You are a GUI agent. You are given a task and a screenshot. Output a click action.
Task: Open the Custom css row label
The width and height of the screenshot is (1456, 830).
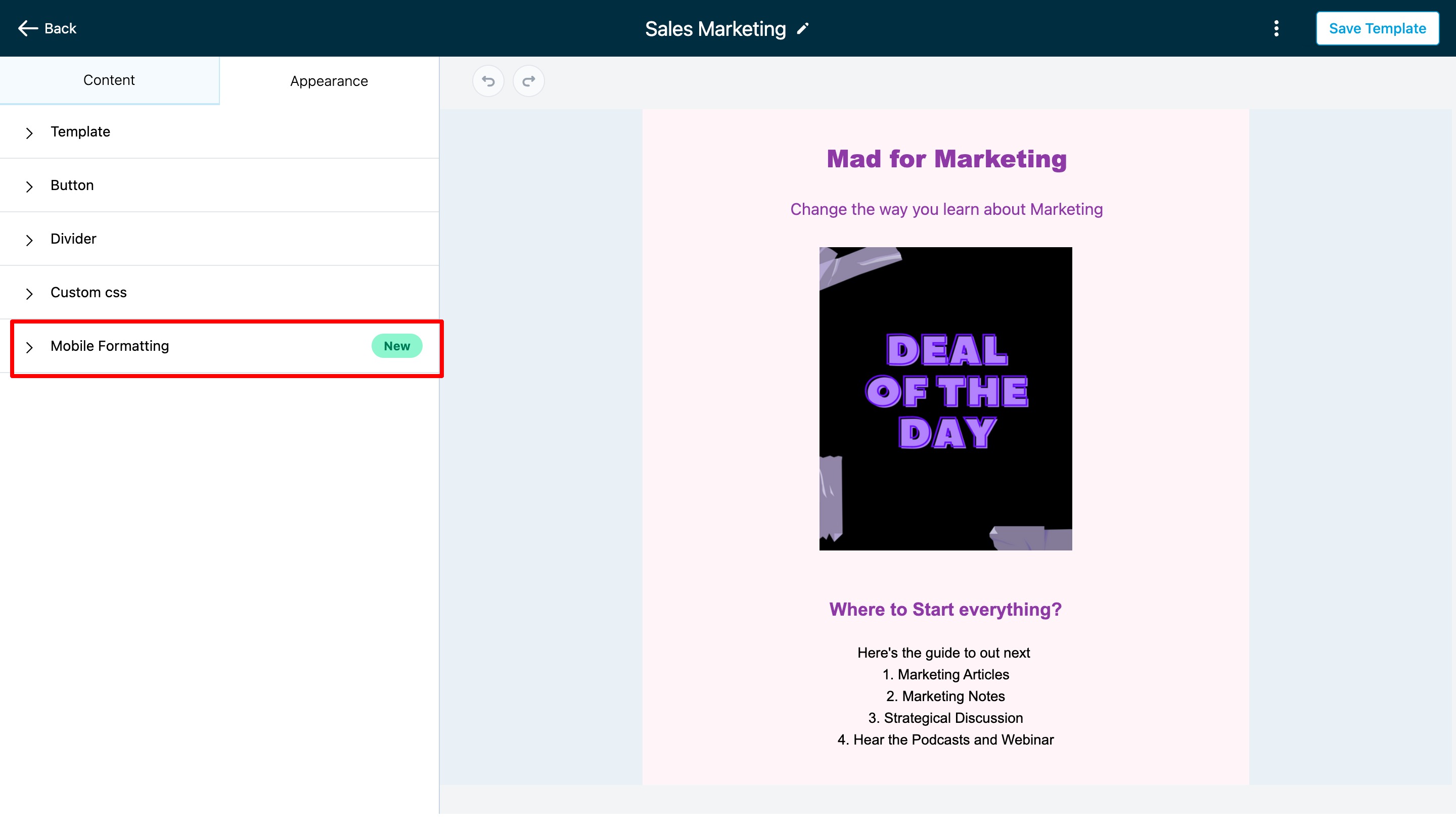[88, 293]
